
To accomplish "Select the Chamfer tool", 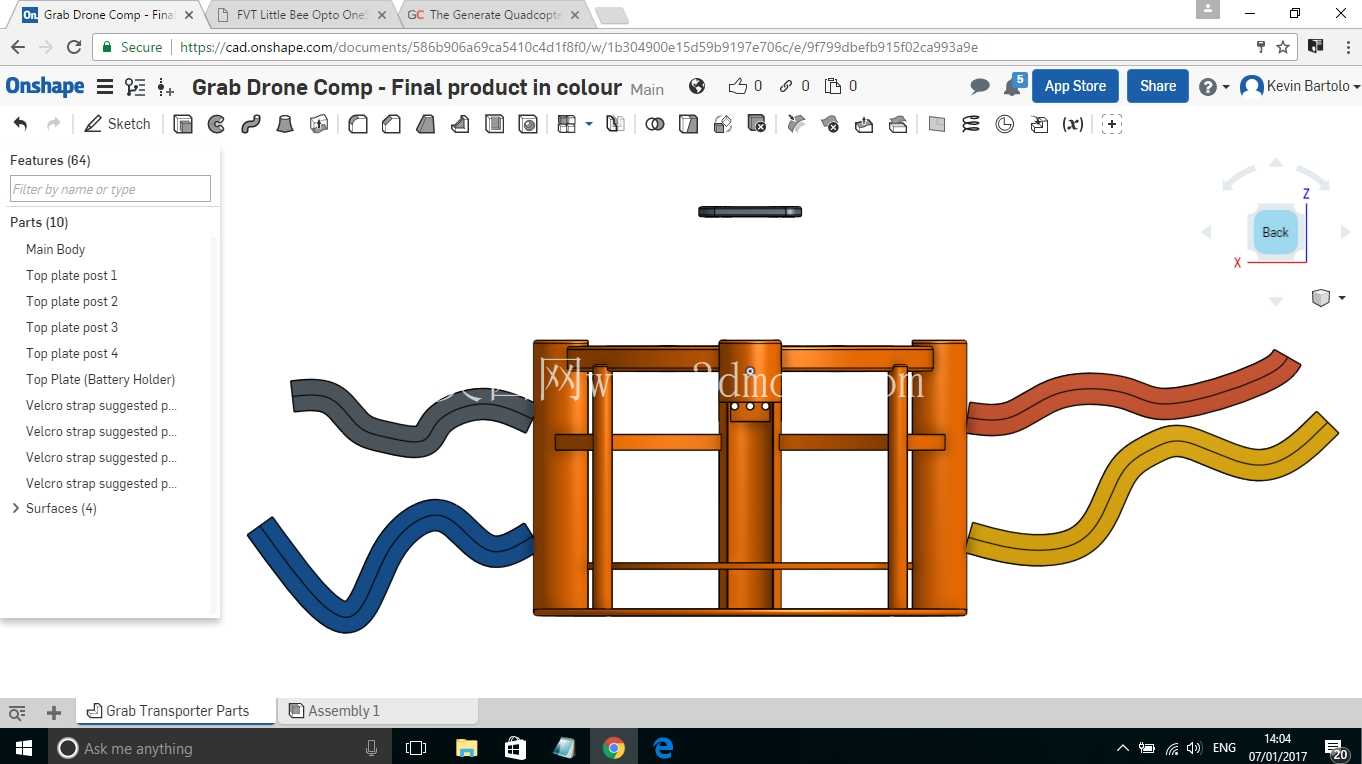I will point(392,124).
